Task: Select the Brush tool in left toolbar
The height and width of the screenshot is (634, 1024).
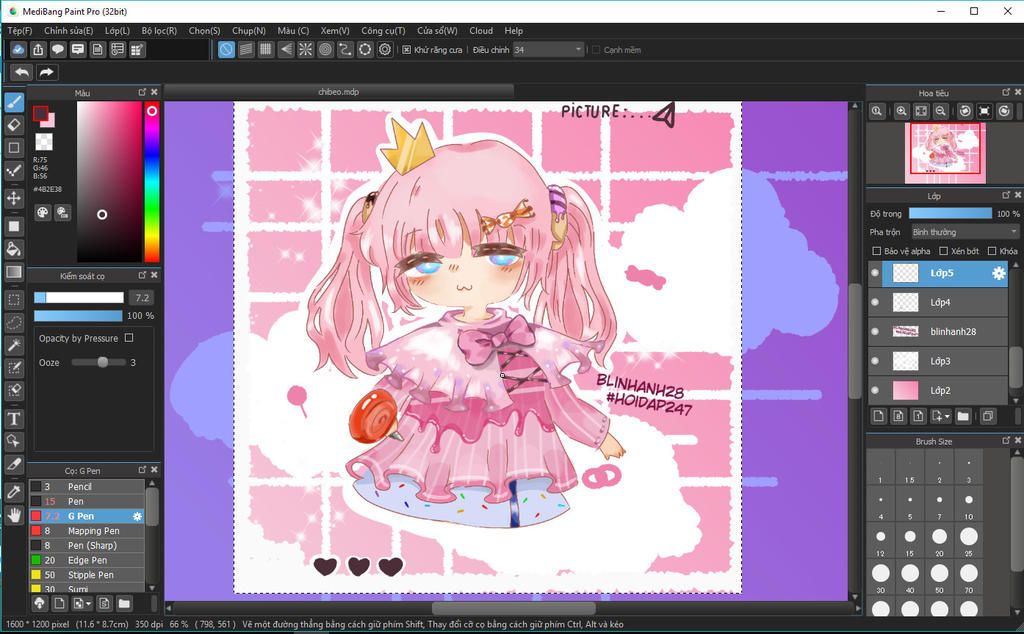Action: click(14, 102)
